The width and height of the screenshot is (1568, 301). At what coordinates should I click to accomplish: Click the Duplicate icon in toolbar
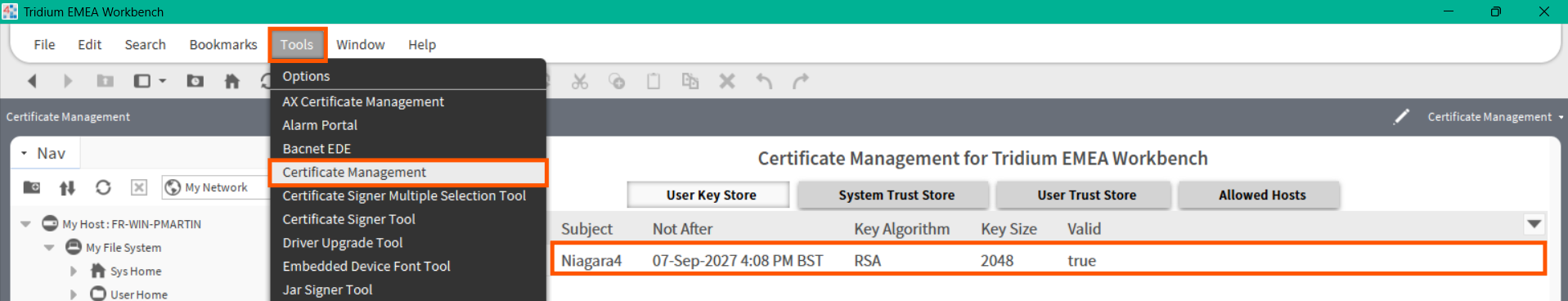coord(690,81)
